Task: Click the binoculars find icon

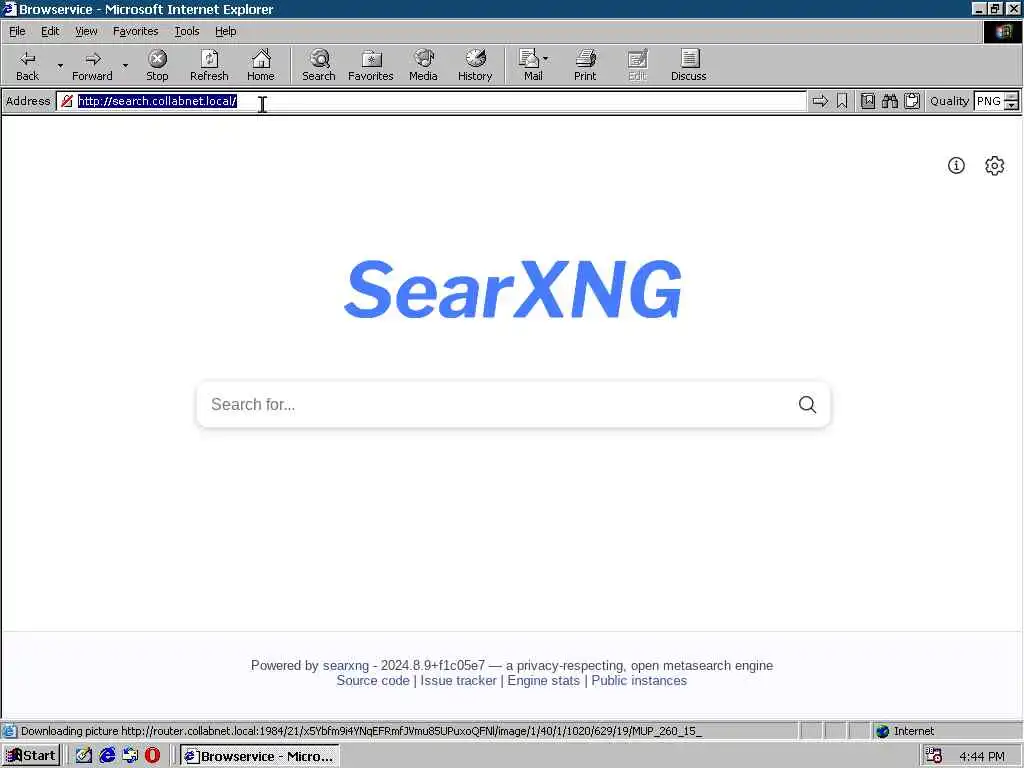Action: (890, 101)
